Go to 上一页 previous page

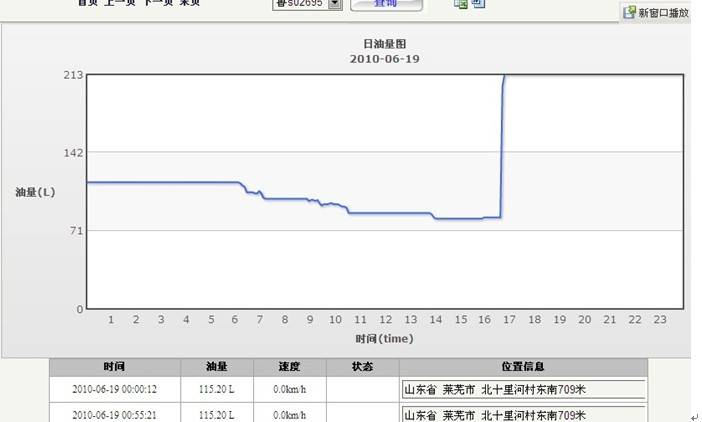tap(116, 3)
